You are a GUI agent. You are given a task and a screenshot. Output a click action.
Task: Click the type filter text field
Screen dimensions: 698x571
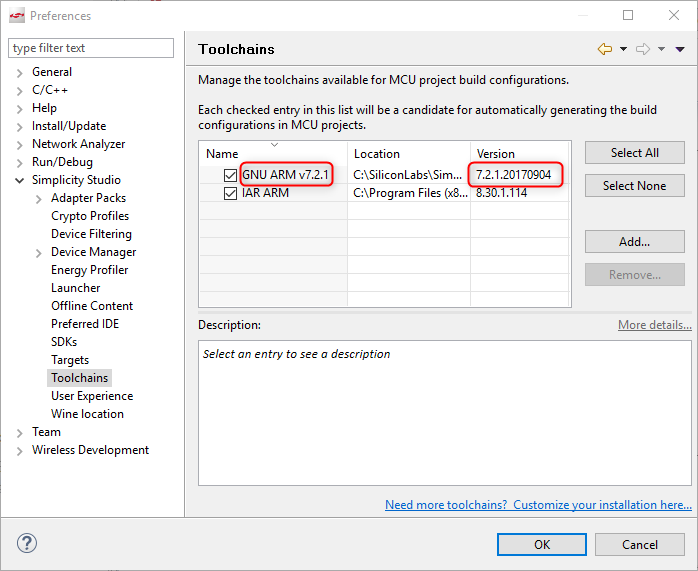pos(91,48)
